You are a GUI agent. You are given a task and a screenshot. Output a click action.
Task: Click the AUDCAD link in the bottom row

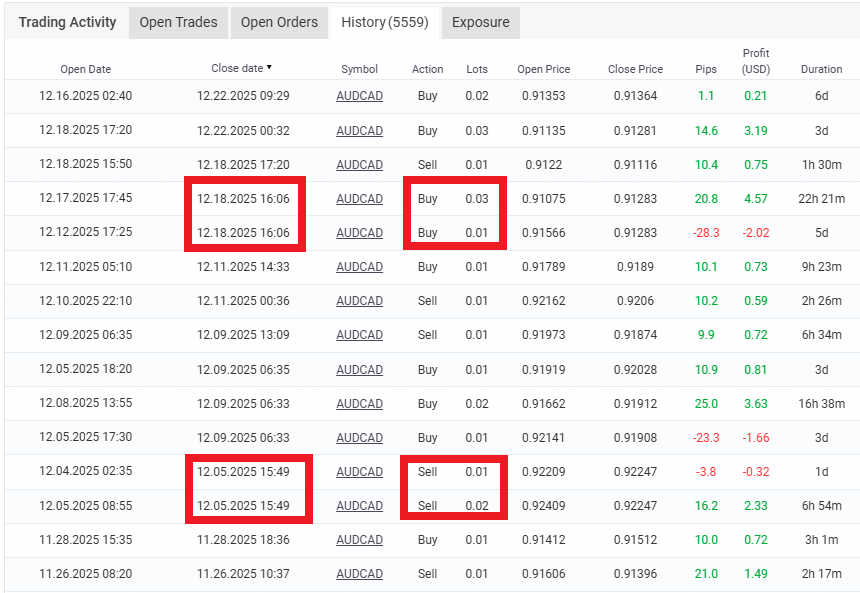click(x=359, y=573)
